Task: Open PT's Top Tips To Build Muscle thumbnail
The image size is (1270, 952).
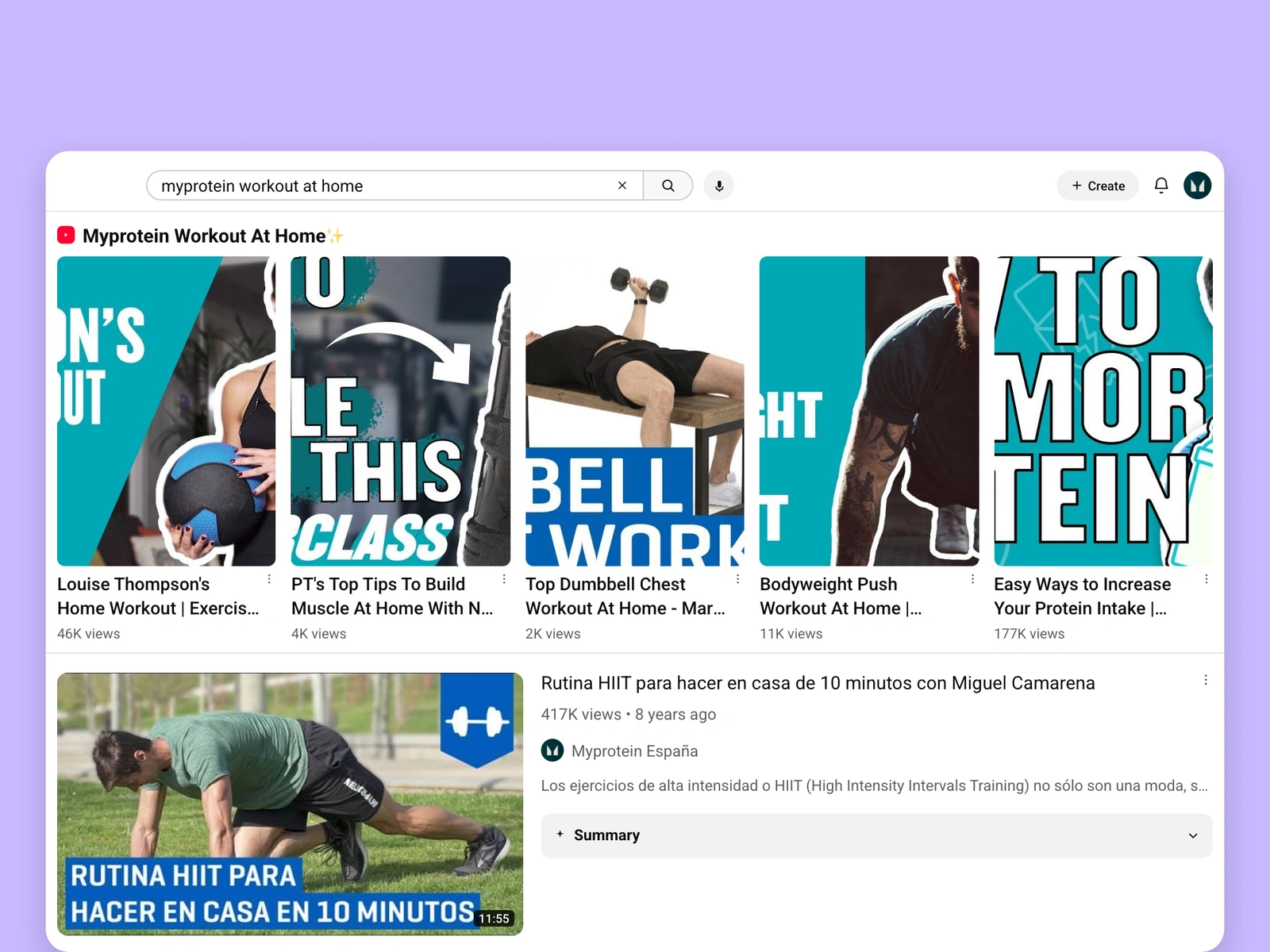Action: point(401,411)
